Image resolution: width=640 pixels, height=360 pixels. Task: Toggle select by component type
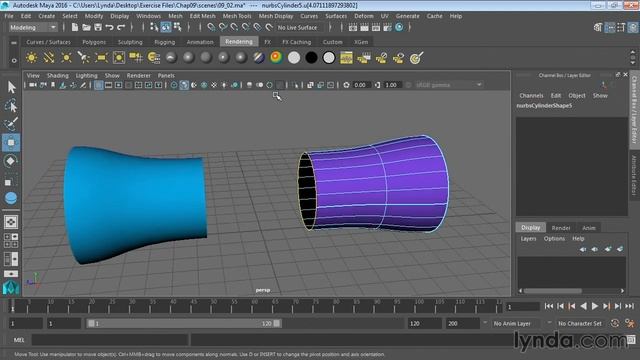pos(177,27)
